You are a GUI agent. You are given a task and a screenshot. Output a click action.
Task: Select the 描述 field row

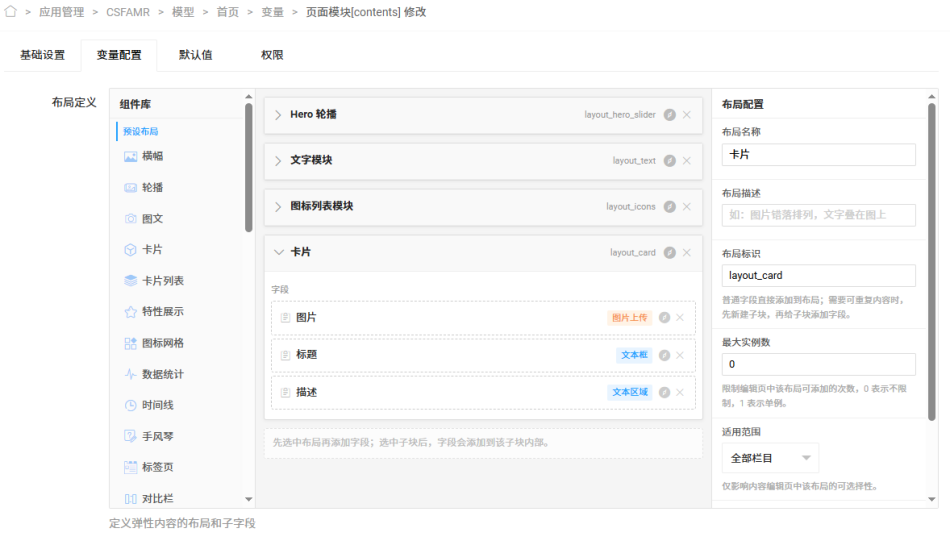[483, 392]
